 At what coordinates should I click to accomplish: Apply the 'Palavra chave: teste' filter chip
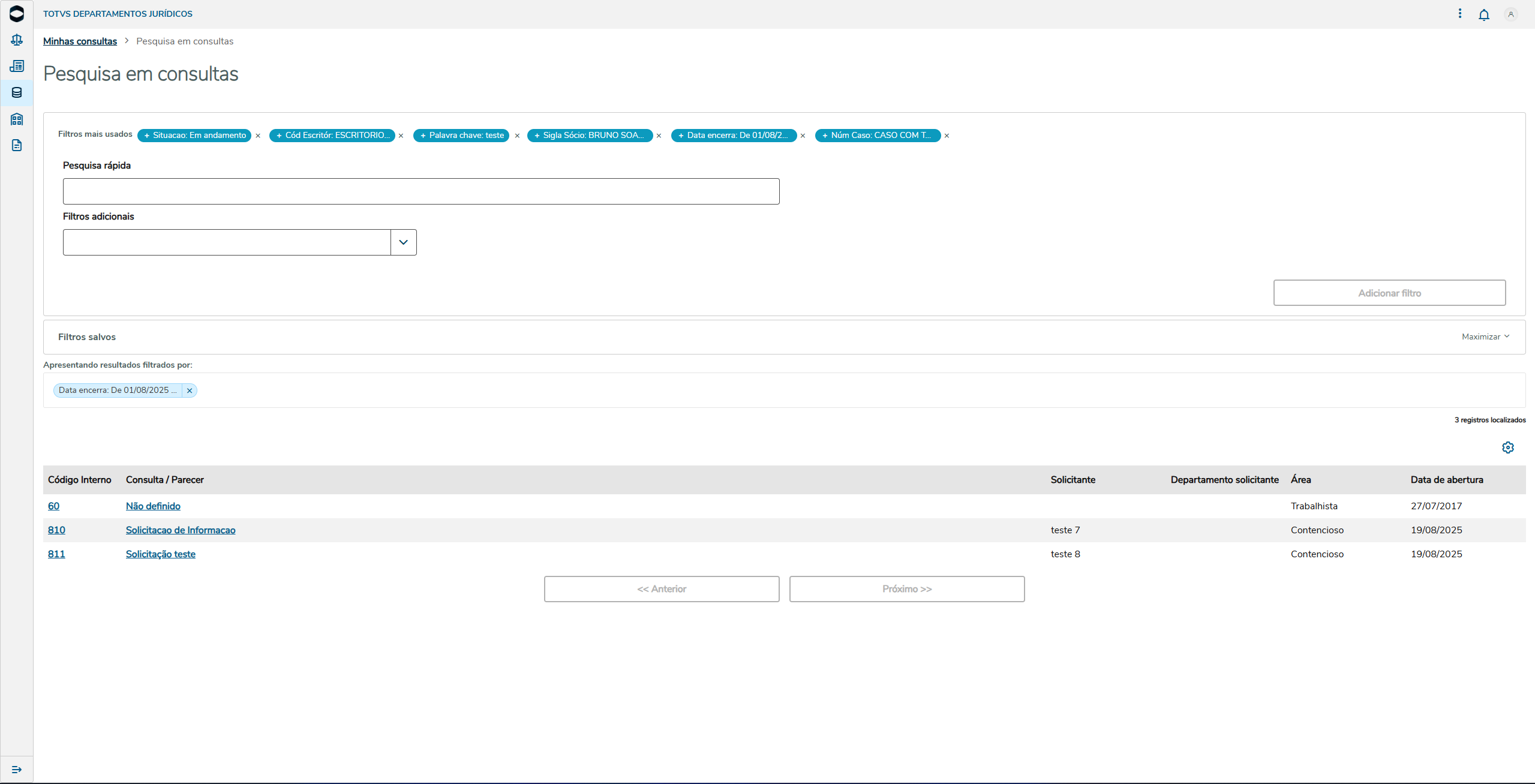click(461, 136)
